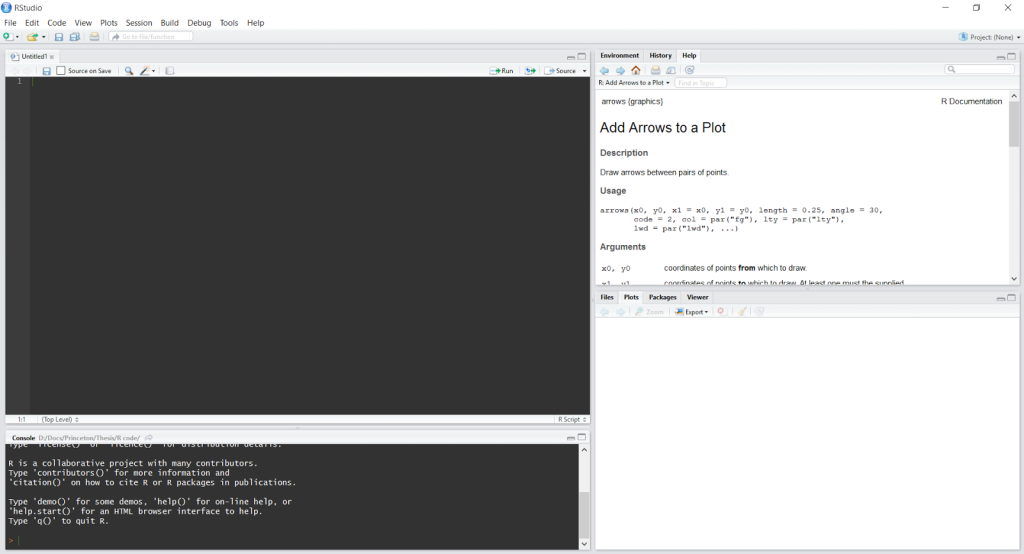Click the Help pane vertical scrollbar
This screenshot has height=554, width=1024.
click(x=1014, y=189)
